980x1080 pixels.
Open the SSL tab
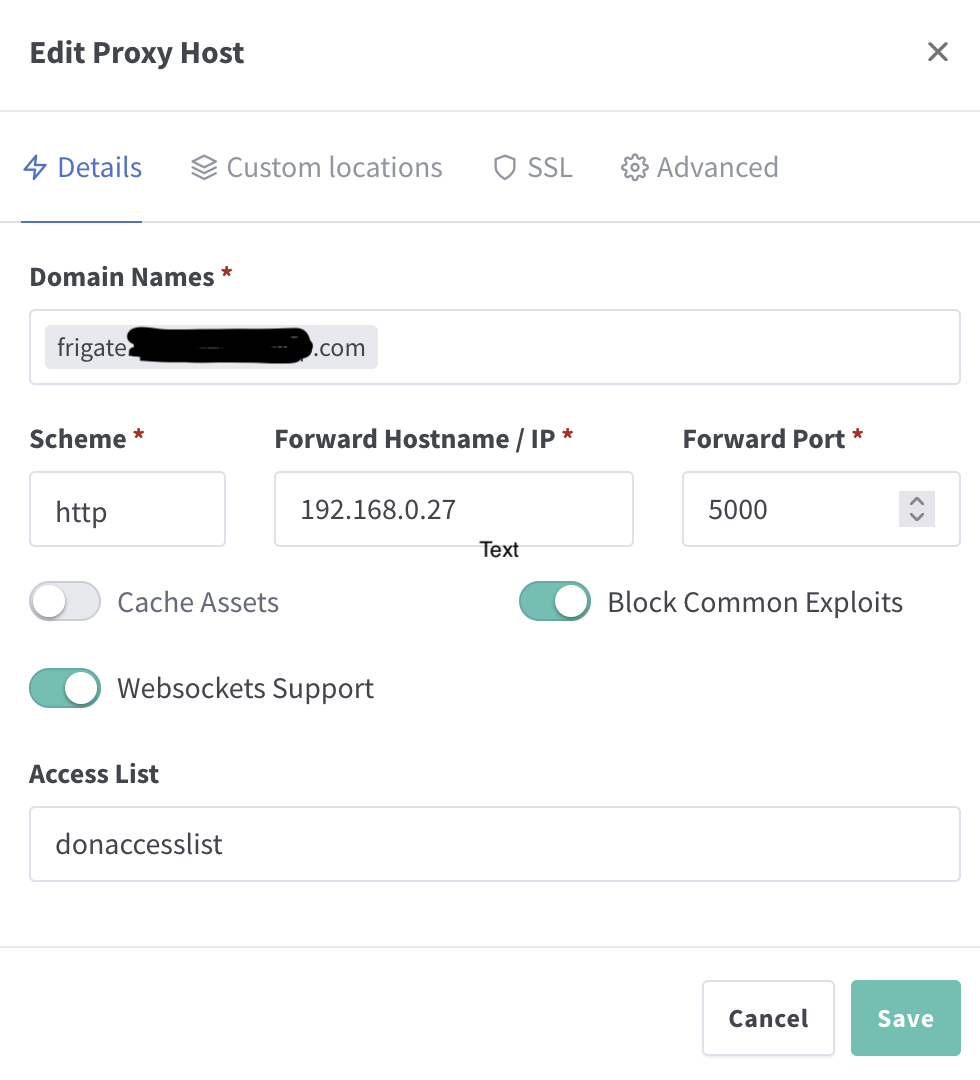click(x=532, y=167)
